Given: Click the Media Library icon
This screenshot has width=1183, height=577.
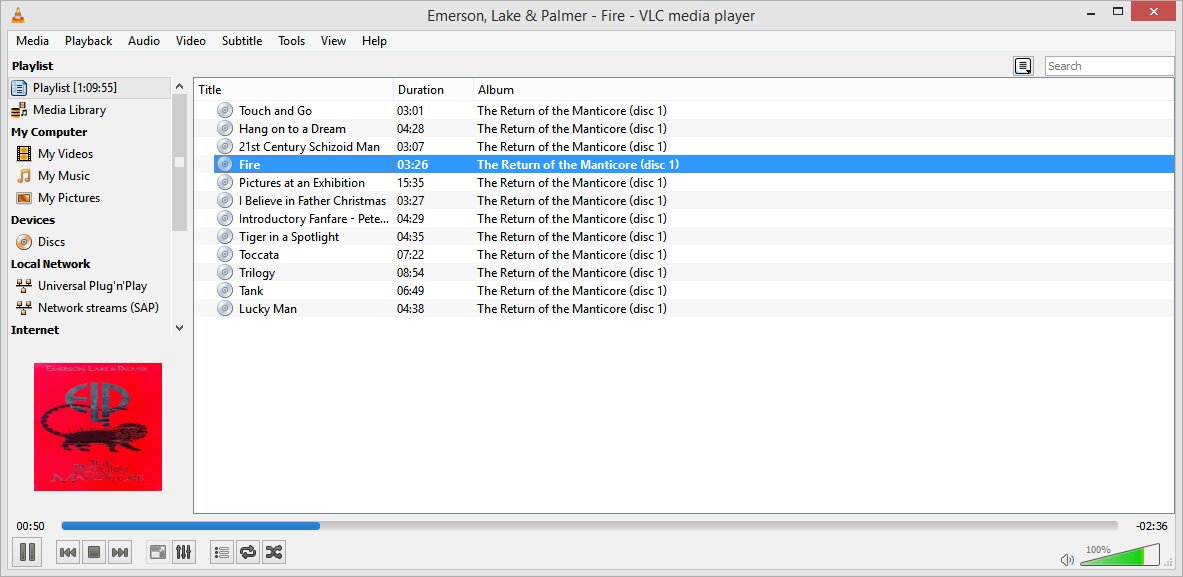Looking at the screenshot, I should pyautogui.click(x=19, y=110).
